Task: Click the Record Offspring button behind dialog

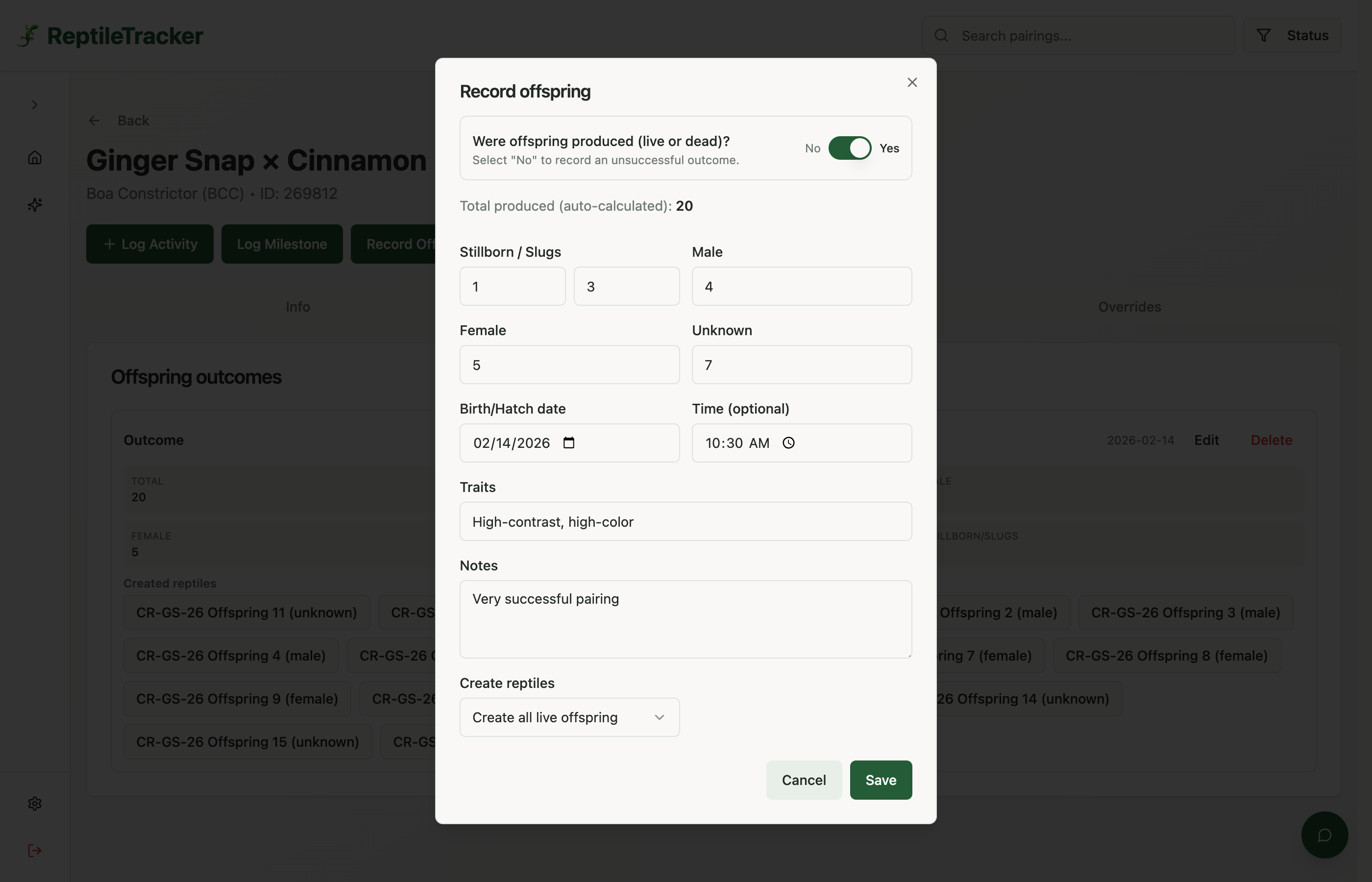Action: pos(393,244)
